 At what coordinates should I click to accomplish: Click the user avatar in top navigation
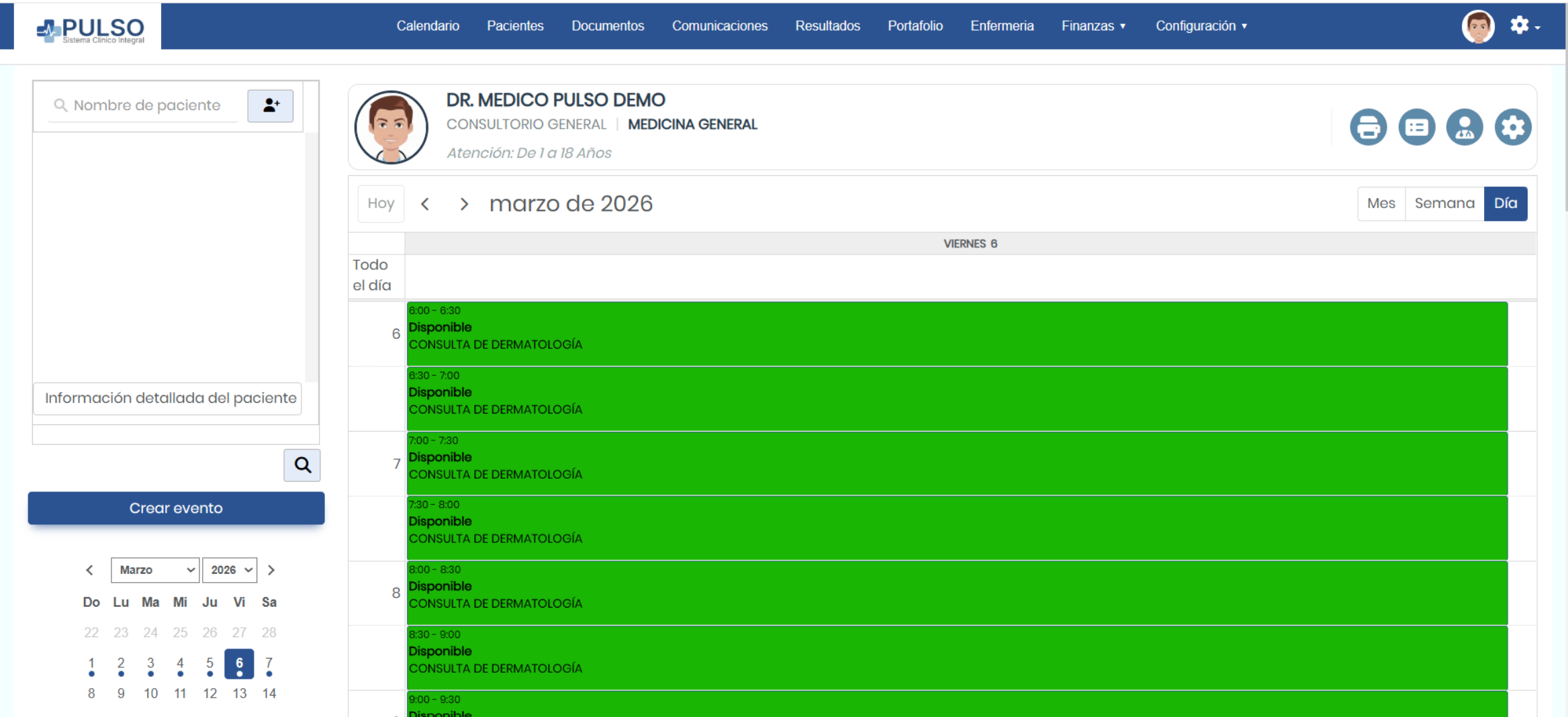point(1477,26)
